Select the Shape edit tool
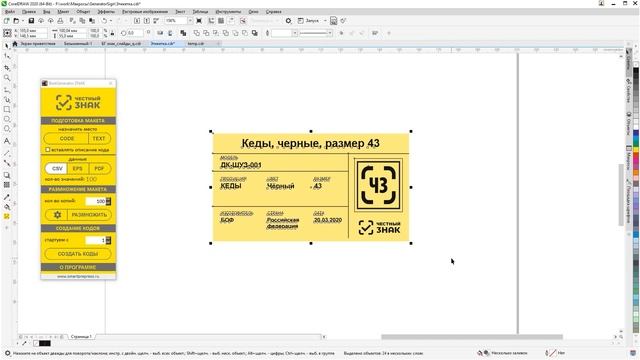Screen dimensions: 640x360 [7, 56]
